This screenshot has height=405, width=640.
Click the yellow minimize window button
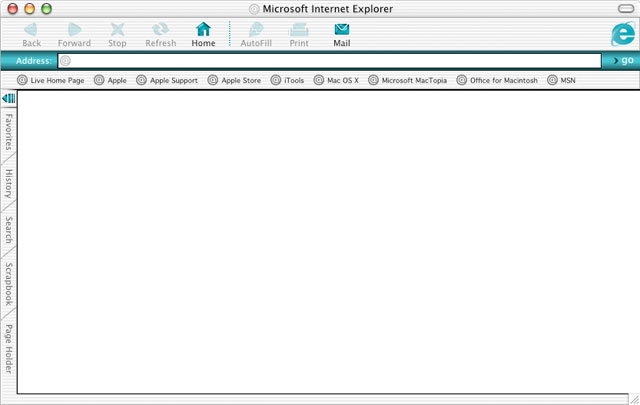tap(29, 9)
